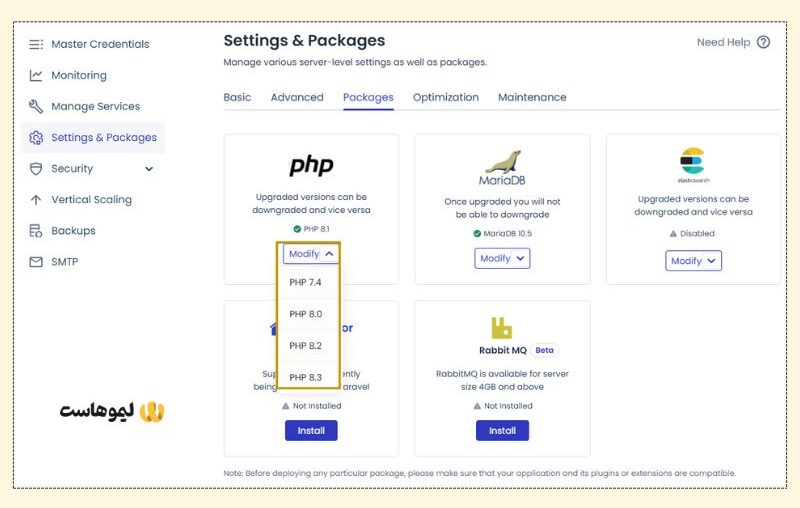Click the Monitoring chart icon
Image resolution: width=800 pixels, height=508 pixels.
pyautogui.click(x=36, y=75)
